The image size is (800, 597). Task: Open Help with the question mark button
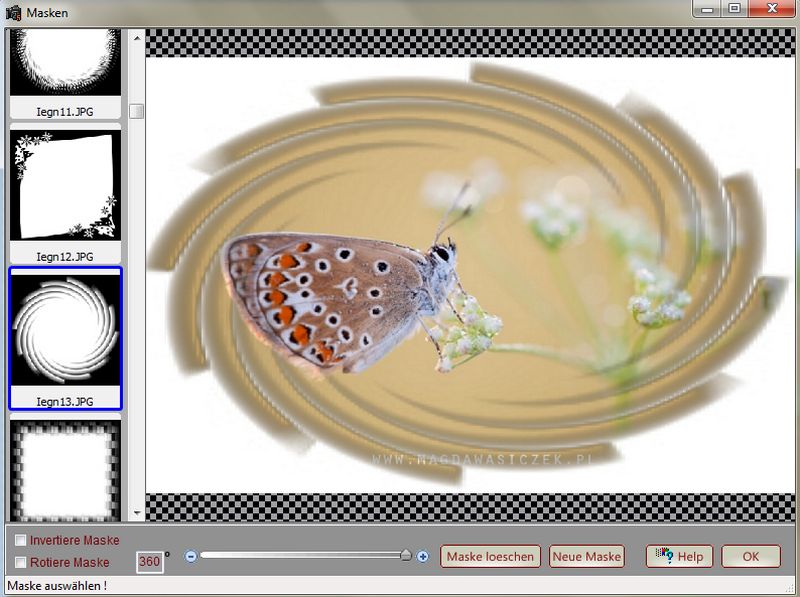click(679, 556)
